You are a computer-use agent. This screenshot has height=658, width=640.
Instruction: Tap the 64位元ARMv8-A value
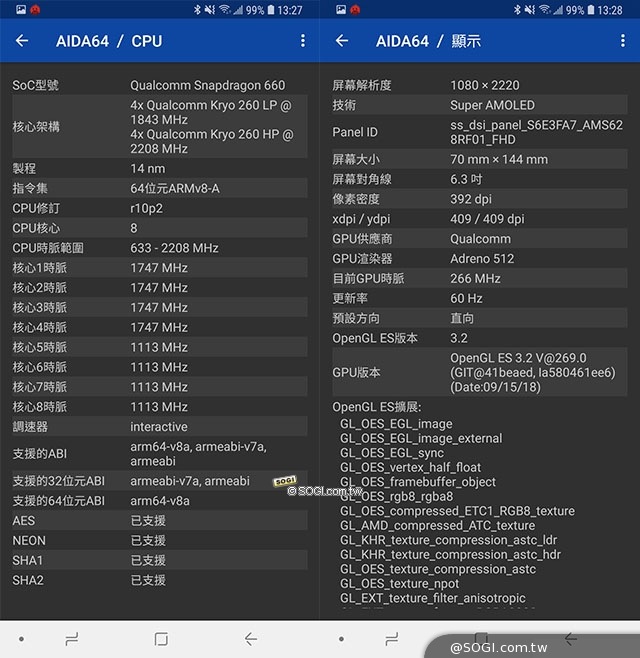click(175, 188)
